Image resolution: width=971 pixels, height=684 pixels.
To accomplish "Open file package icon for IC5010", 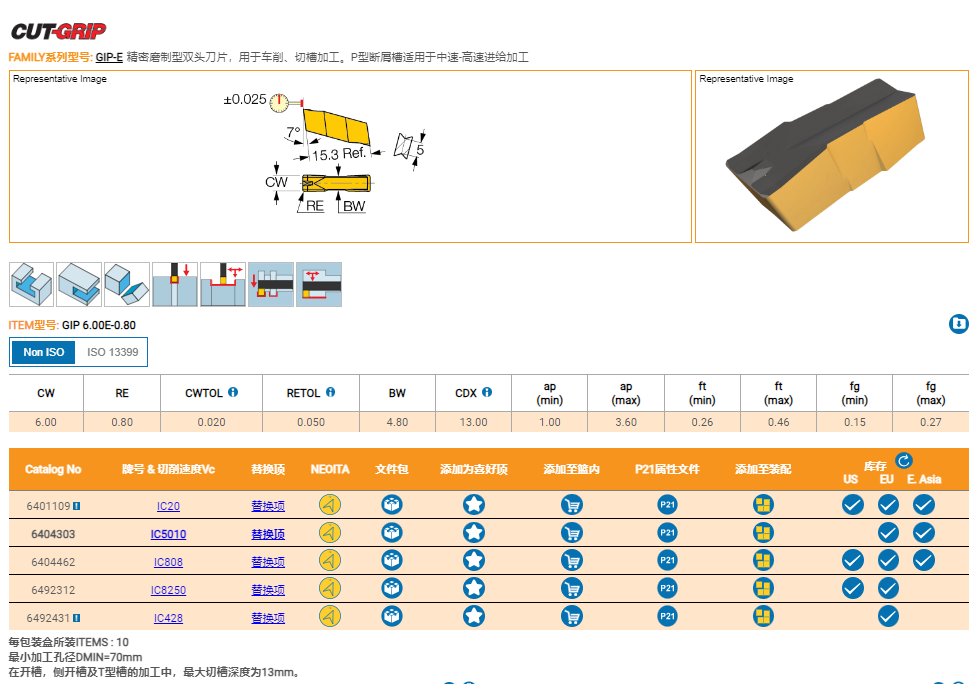I will pyautogui.click(x=392, y=534).
